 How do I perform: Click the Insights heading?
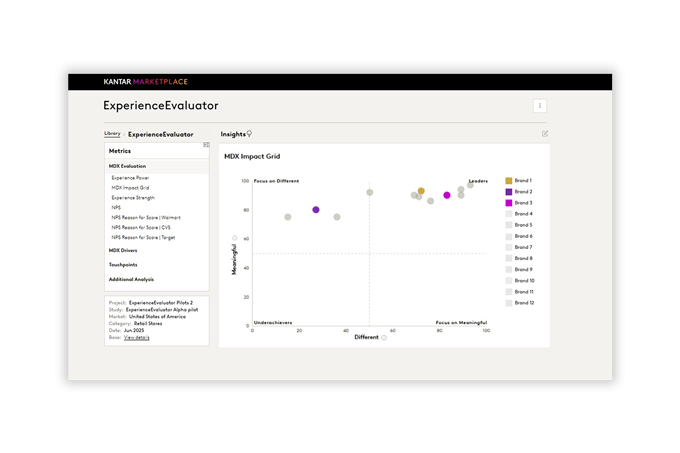click(x=233, y=134)
